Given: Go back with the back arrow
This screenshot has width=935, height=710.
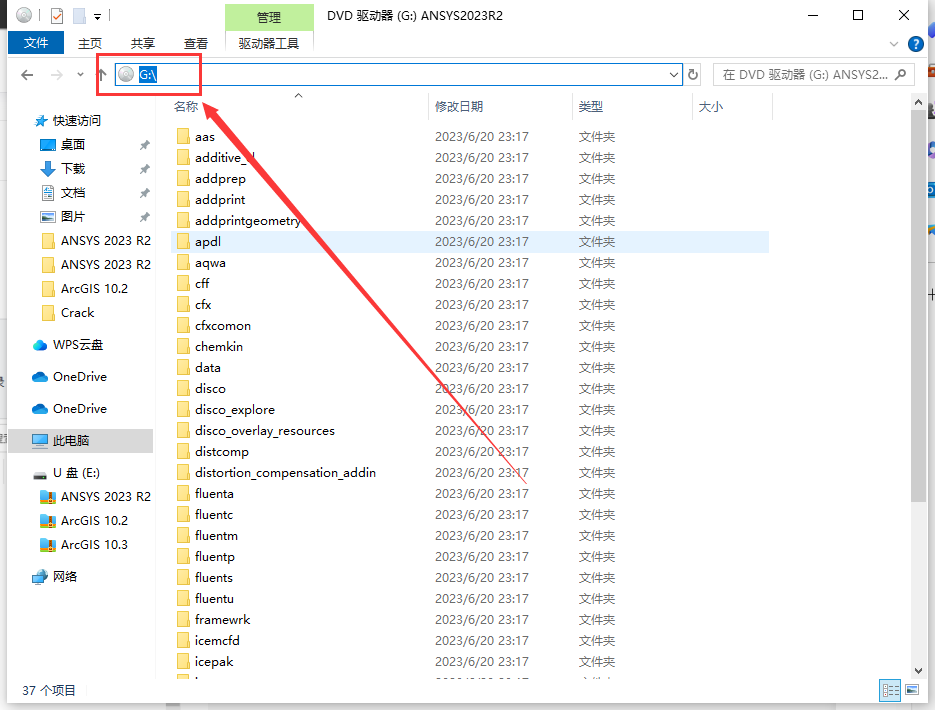Looking at the screenshot, I should [27, 75].
